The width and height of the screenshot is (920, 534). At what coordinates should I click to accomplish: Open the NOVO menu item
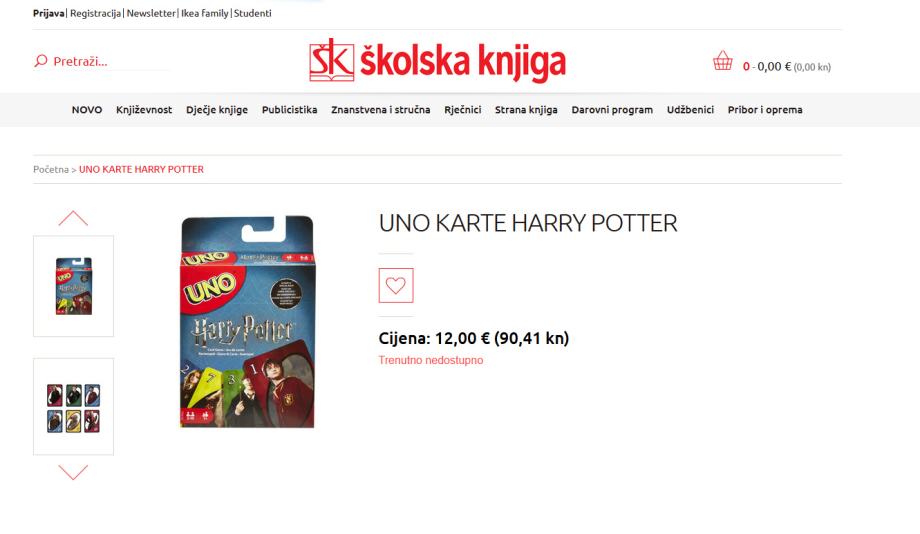(x=87, y=110)
